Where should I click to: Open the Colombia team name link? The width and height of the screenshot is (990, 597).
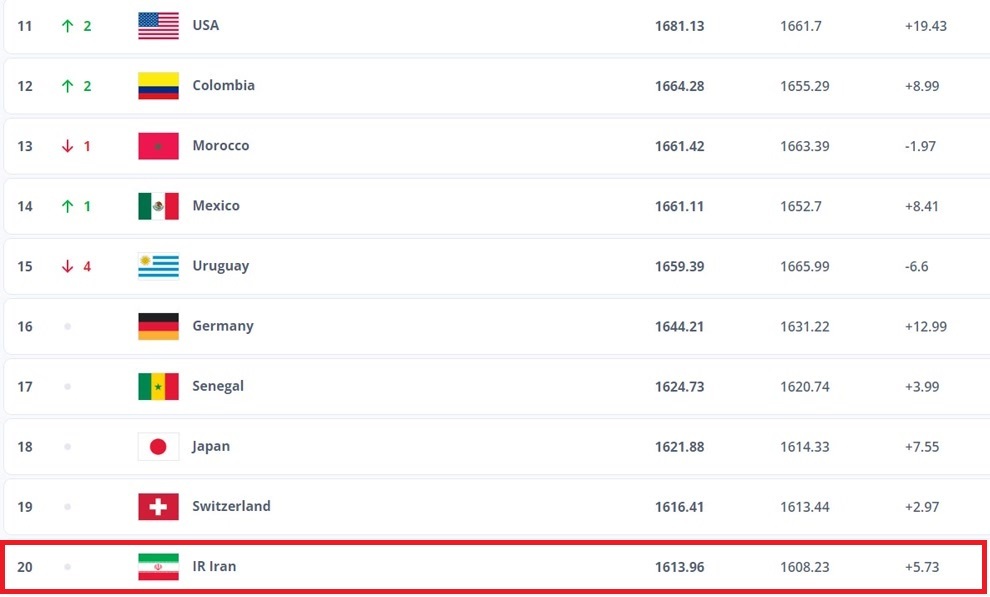click(x=223, y=86)
